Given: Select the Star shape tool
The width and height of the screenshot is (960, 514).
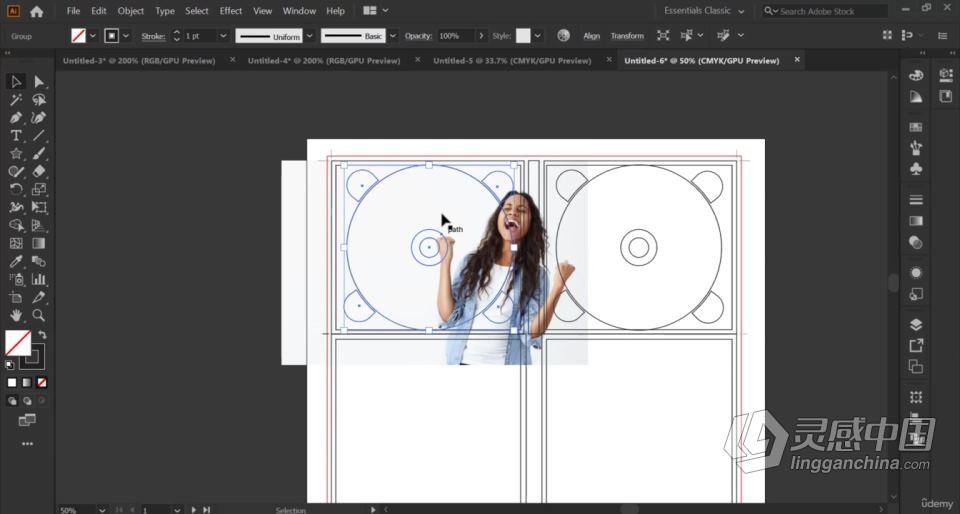Looking at the screenshot, I should point(16,154).
